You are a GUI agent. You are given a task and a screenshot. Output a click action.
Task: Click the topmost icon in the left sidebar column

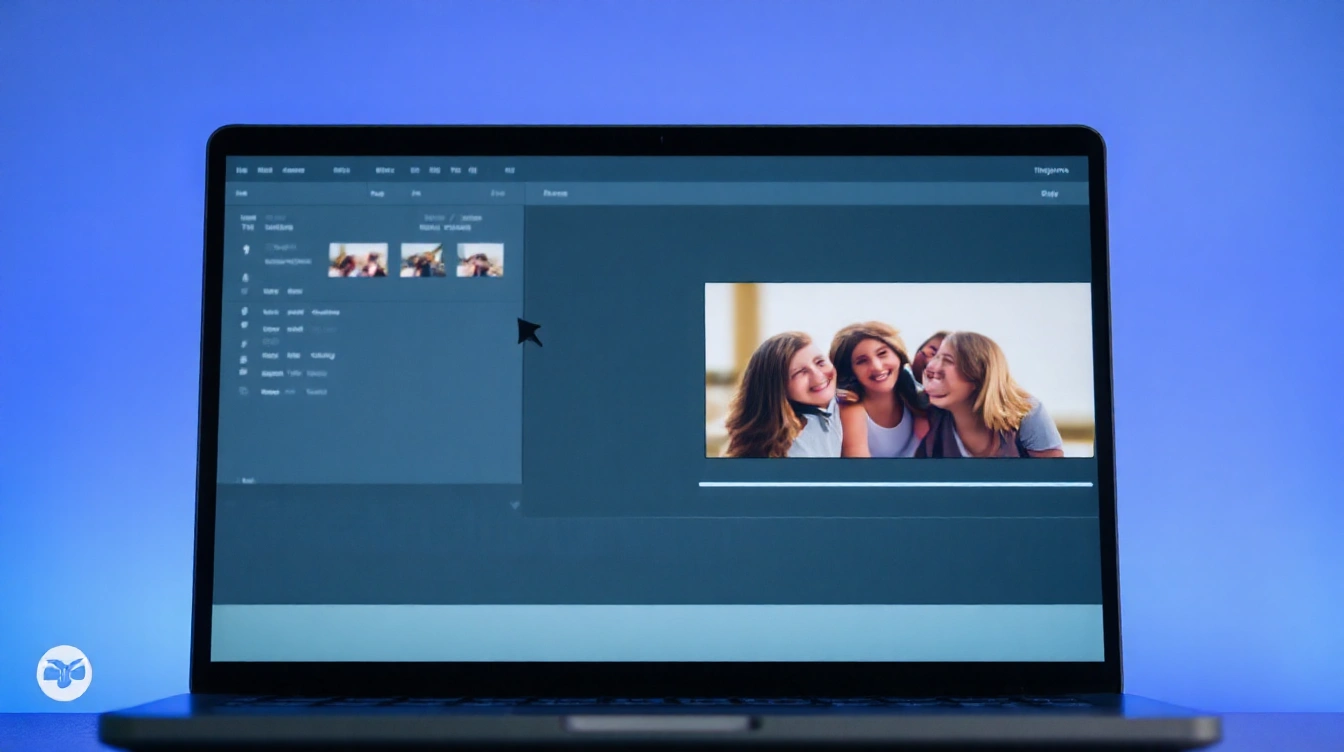click(x=246, y=249)
